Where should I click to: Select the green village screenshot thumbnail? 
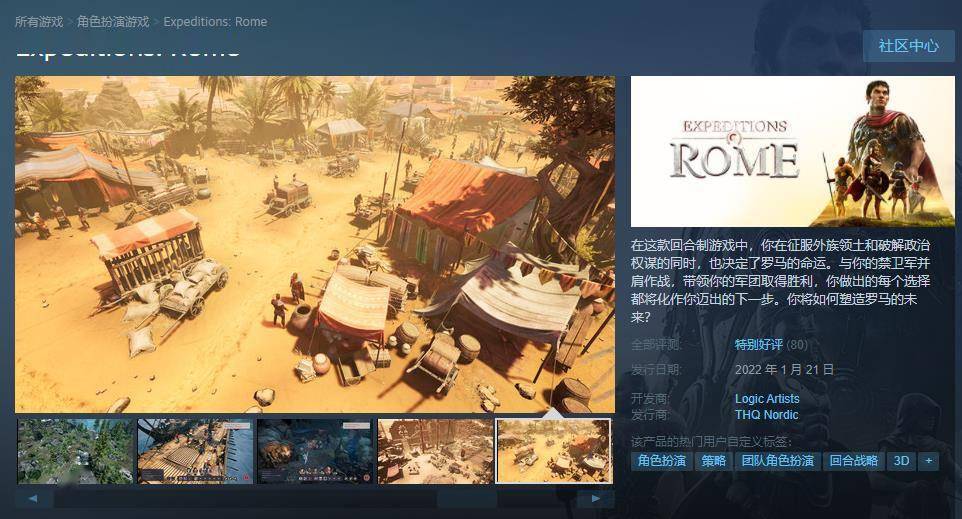click(75, 452)
